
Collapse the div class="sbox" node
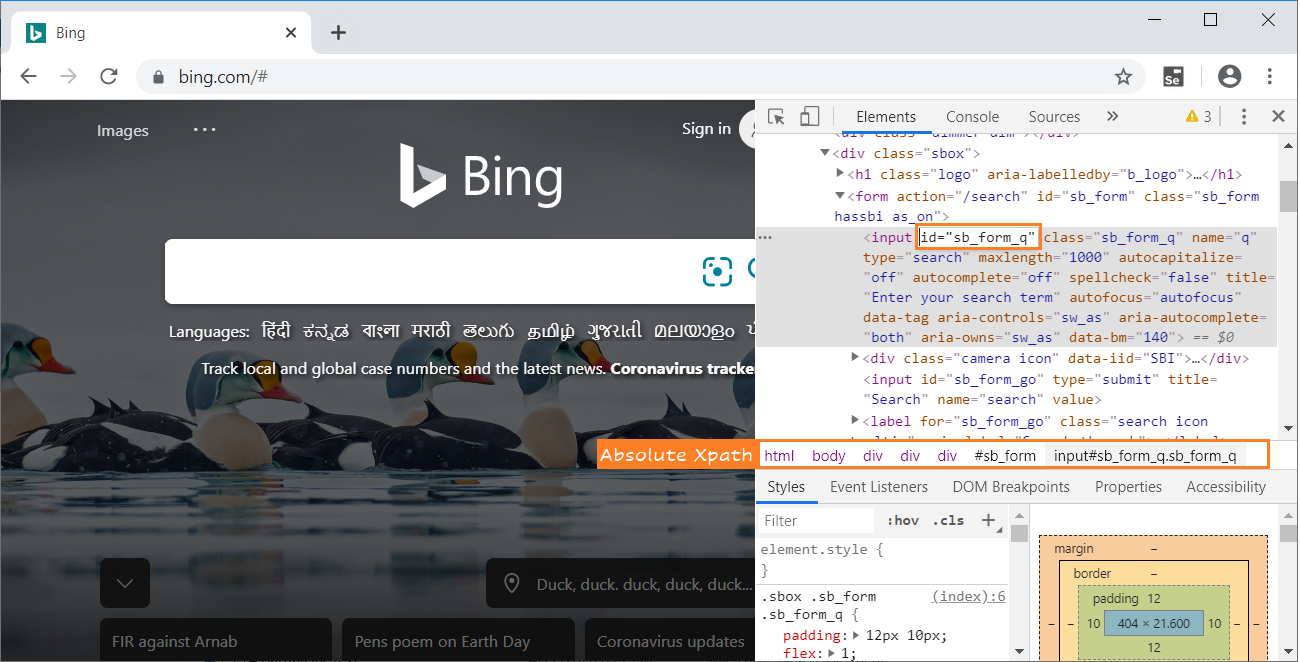click(x=825, y=153)
